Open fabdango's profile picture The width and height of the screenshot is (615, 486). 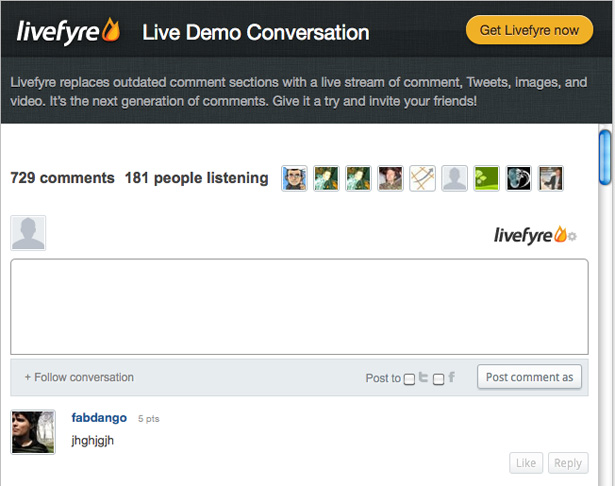click(33, 432)
